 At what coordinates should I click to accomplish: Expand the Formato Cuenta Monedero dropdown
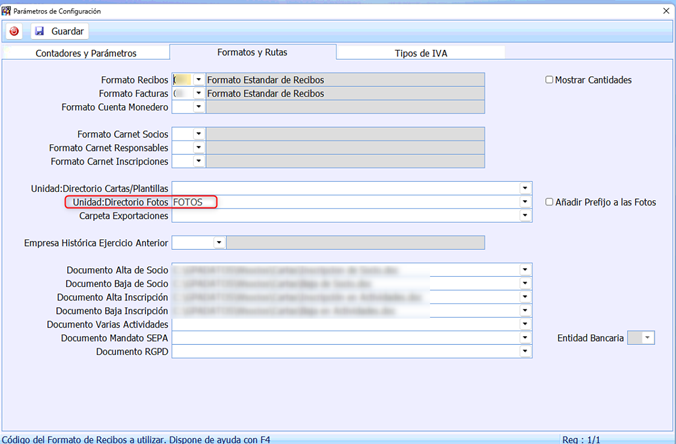(198, 107)
